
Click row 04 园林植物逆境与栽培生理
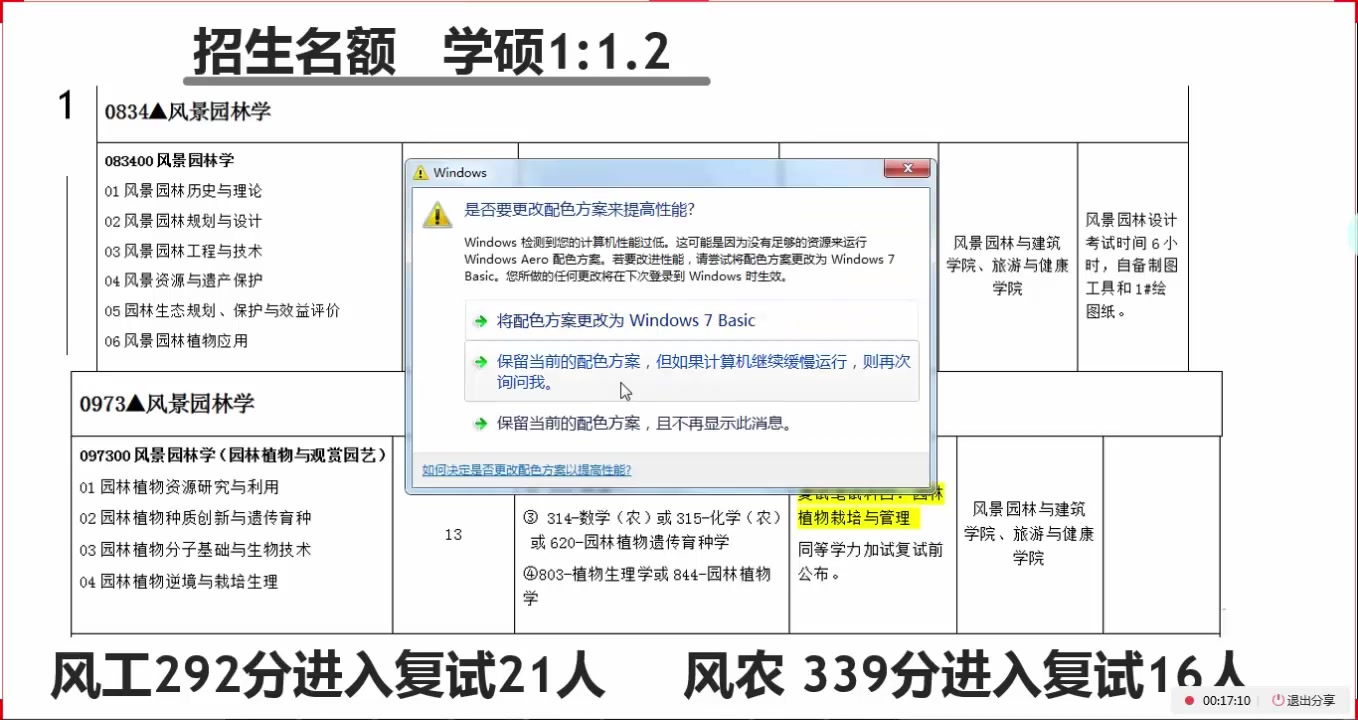pyautogui.click(x=179, y=581)
